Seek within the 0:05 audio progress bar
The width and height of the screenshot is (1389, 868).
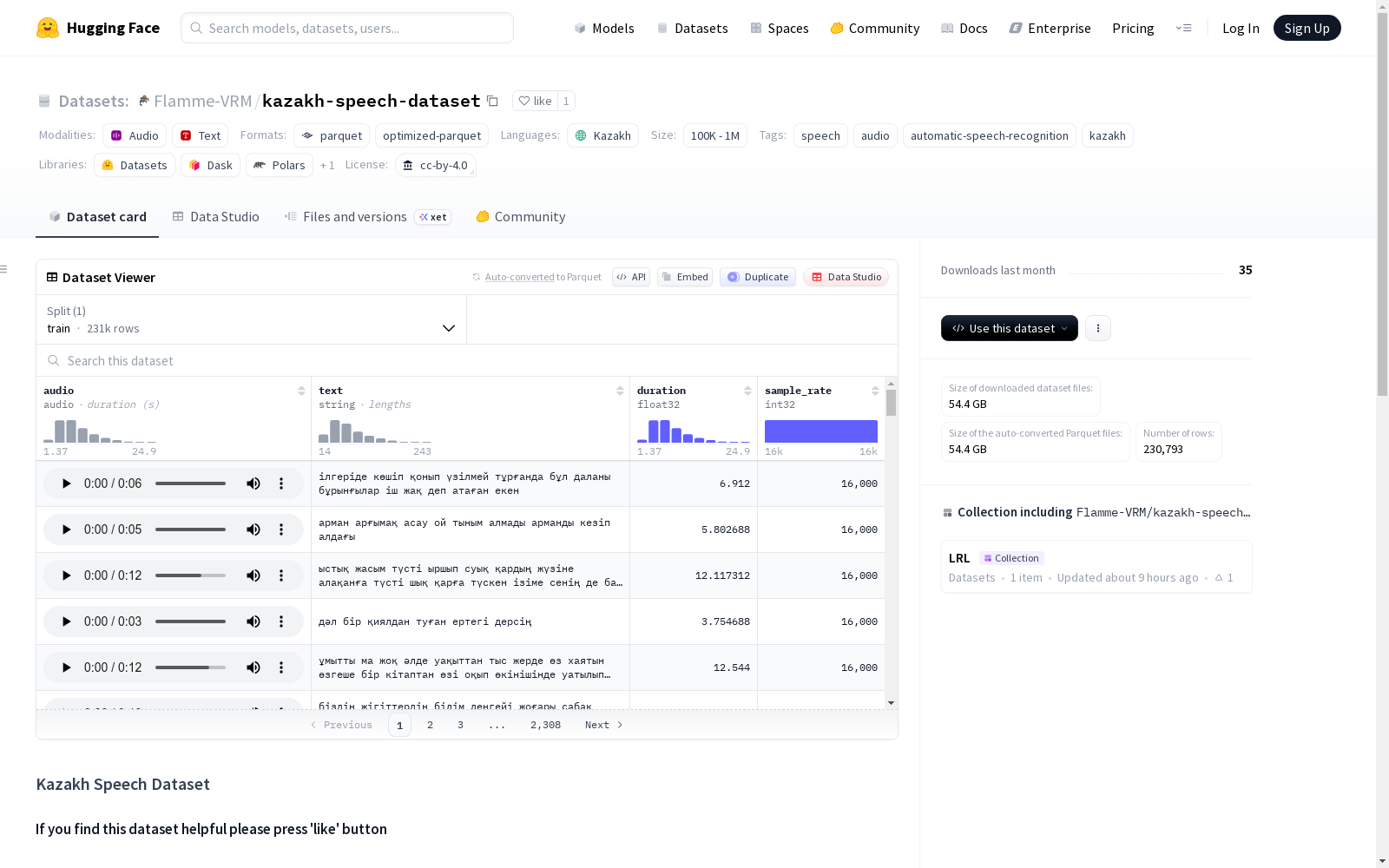tap(190, 529)
